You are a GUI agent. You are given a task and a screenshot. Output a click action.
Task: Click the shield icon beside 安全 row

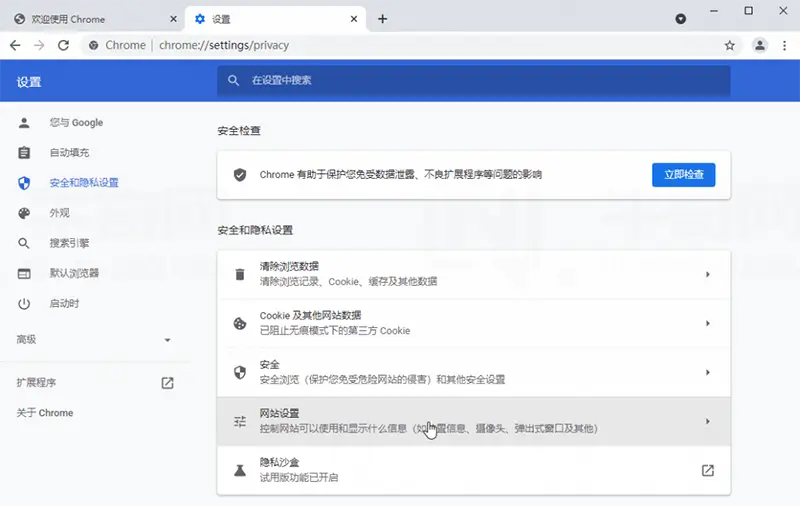(240, 372)
